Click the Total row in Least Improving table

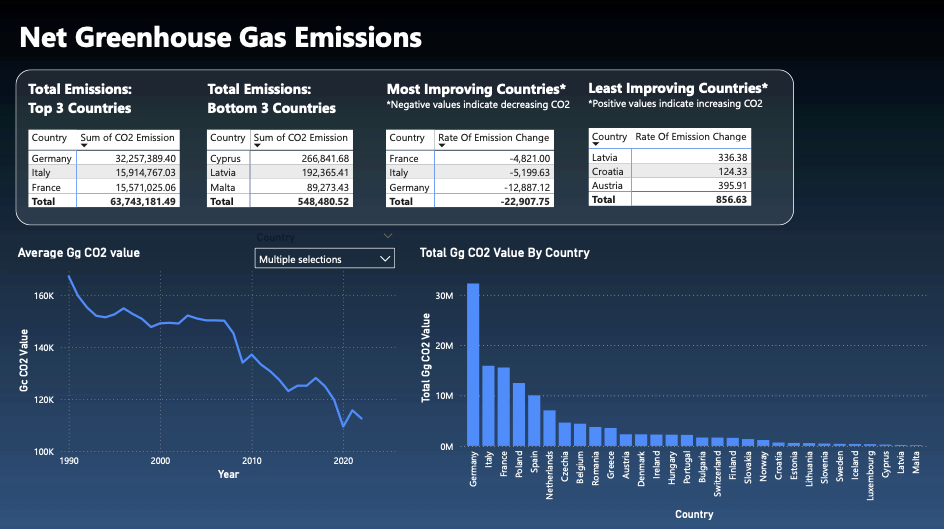(x=669, y=200)
